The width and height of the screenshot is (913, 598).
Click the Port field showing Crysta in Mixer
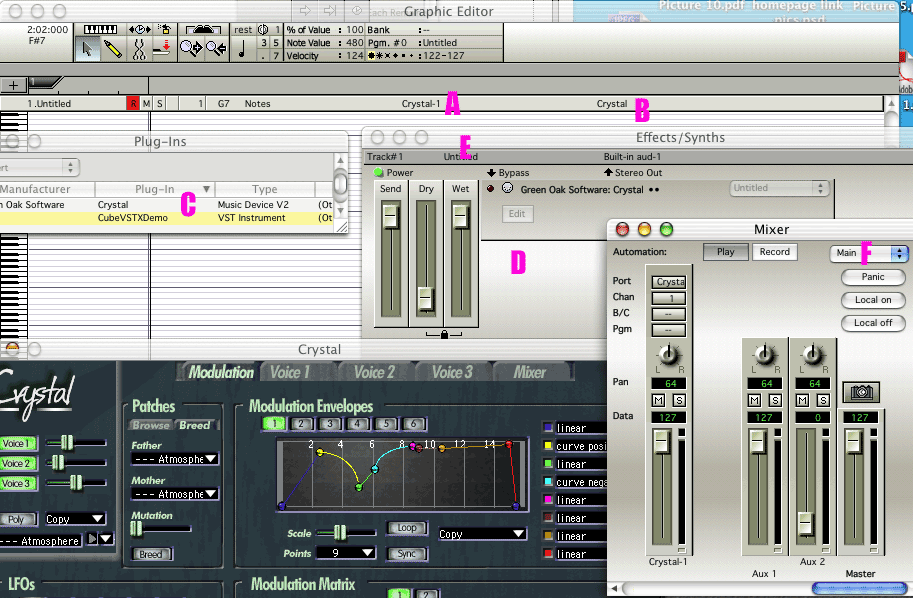(x=668, y=282)
